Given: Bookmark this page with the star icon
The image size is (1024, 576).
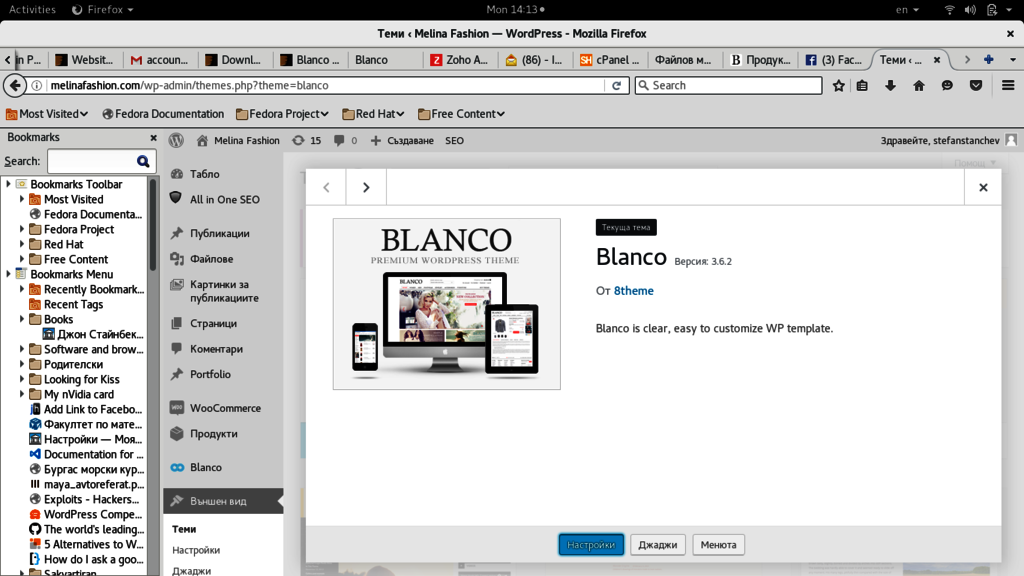Looking at the screenshot, I should 839,86.
